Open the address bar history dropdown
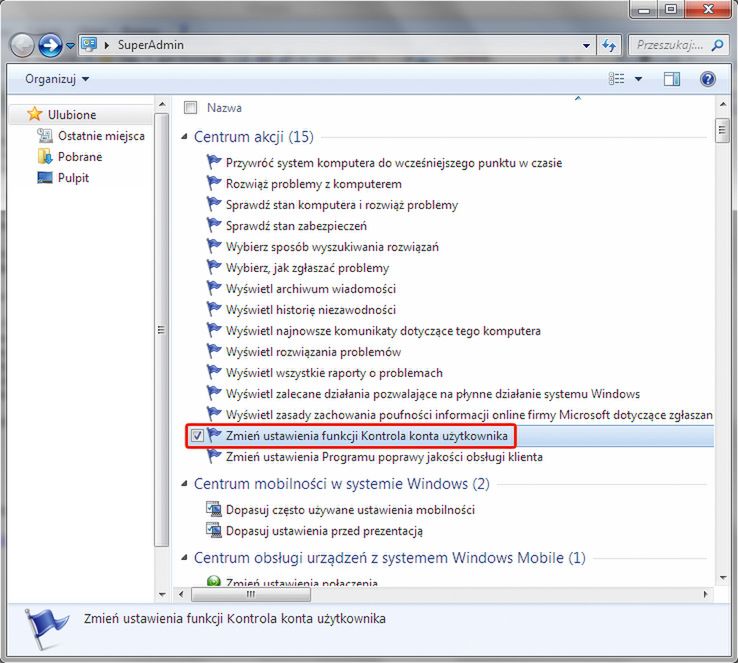 pyautogui.click(x=586, y=46)
